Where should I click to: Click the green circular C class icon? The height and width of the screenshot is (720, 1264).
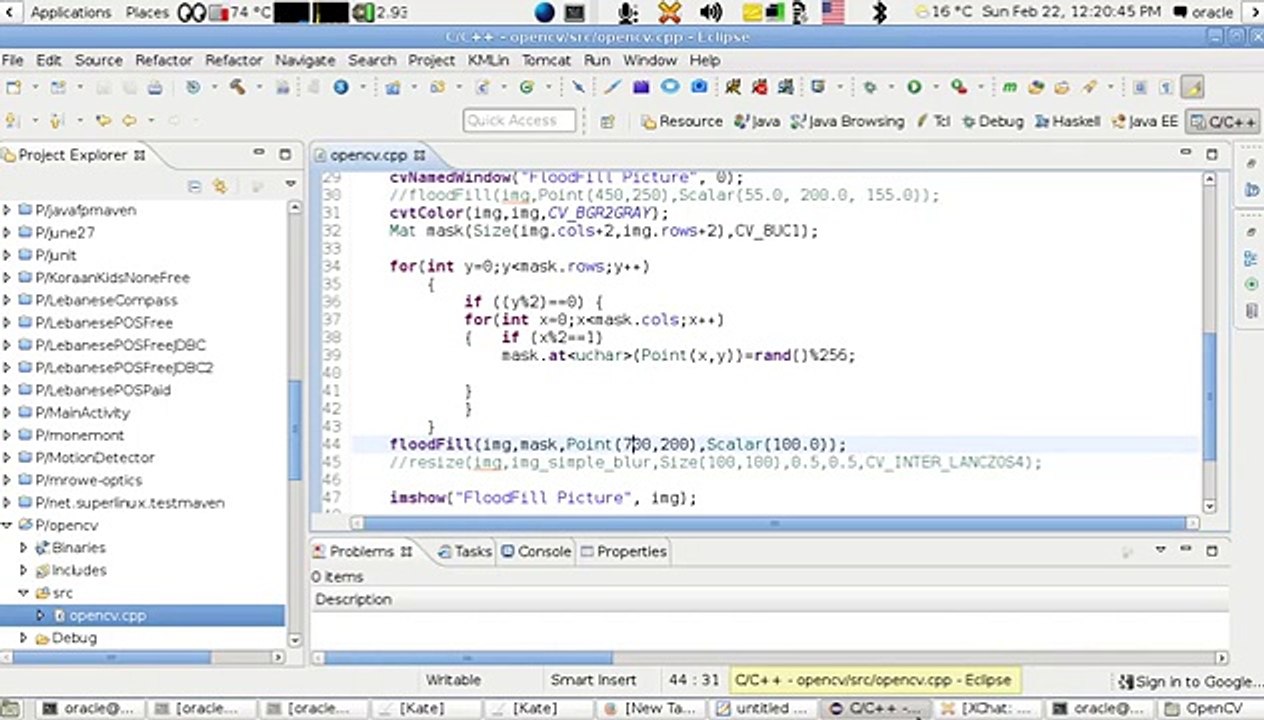pos(527,88)
